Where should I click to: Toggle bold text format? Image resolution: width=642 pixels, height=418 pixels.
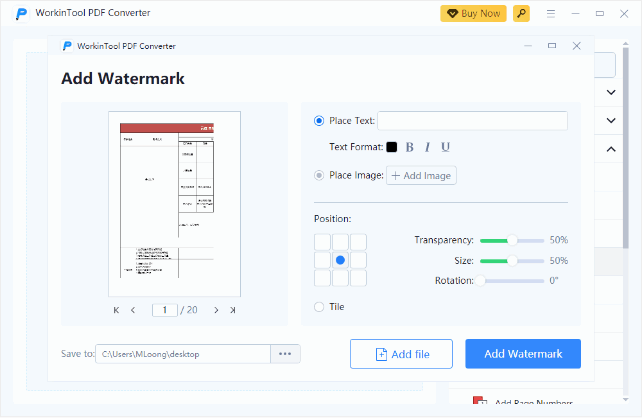(409, 147)
